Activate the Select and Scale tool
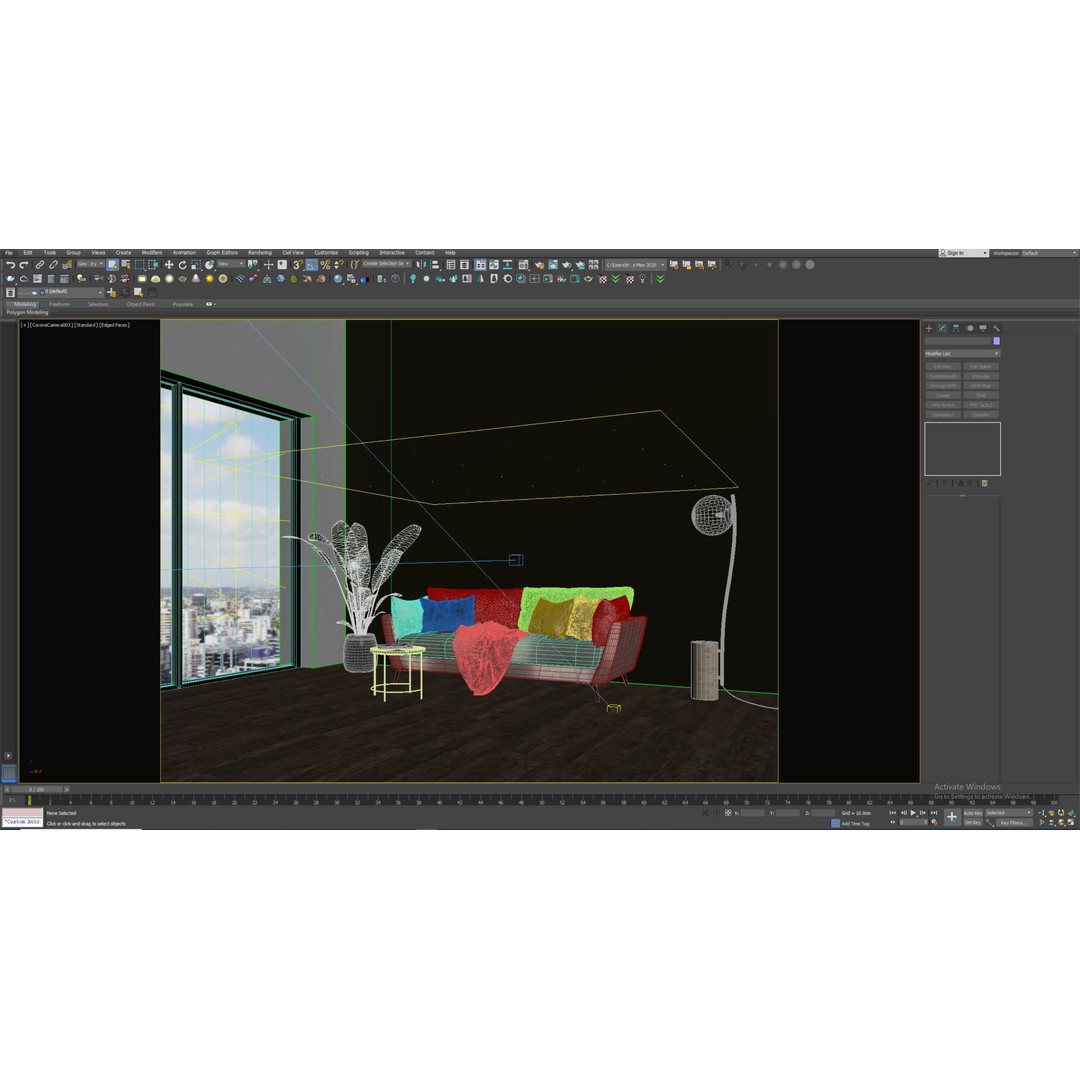This screenshot has width=1080, height=1080. (x=196, y=264)
